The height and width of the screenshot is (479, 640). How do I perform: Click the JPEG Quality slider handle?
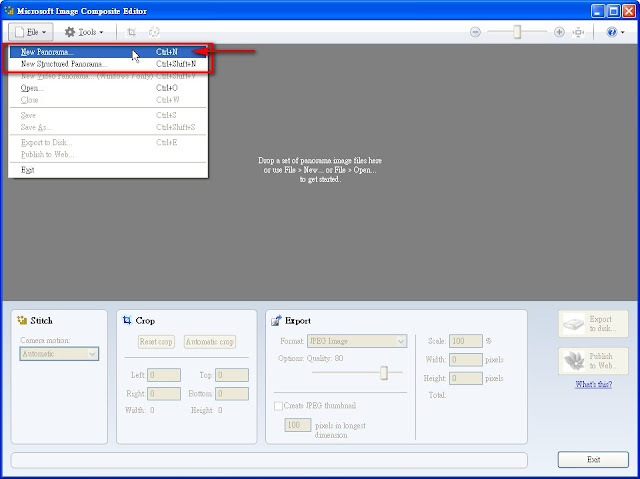(384, 373)
